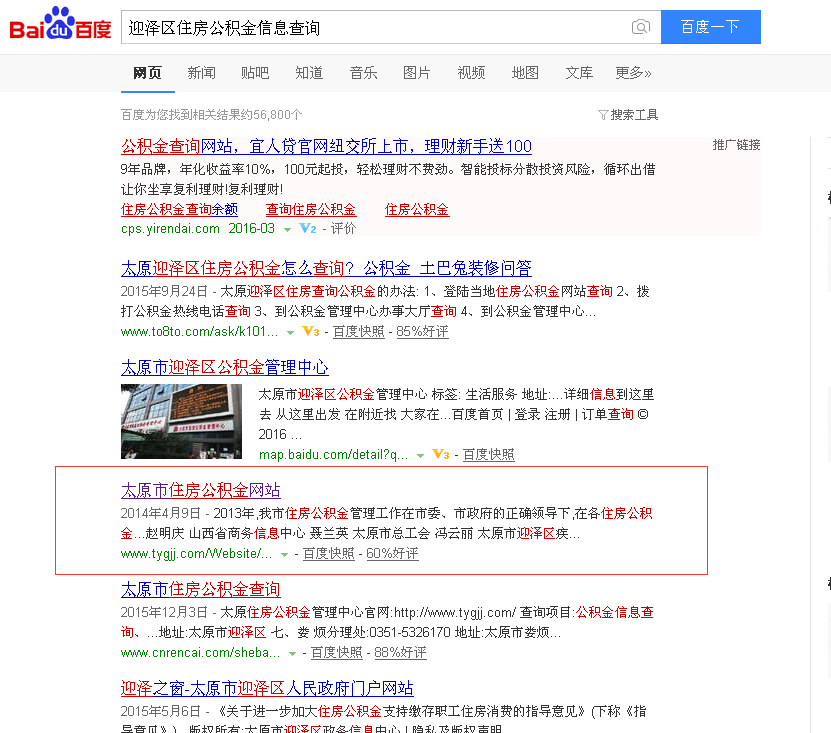Click V3 badge on to8to result
Viewport: 831px width, 733px height.
311,331
